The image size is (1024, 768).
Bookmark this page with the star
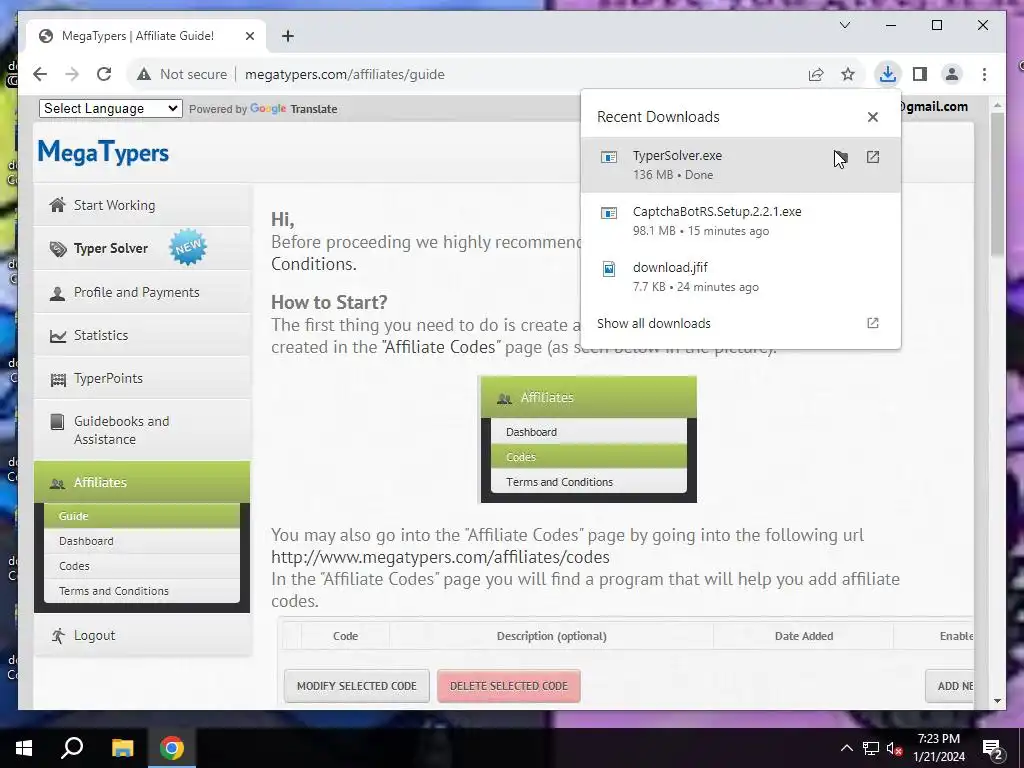point(848,74)
